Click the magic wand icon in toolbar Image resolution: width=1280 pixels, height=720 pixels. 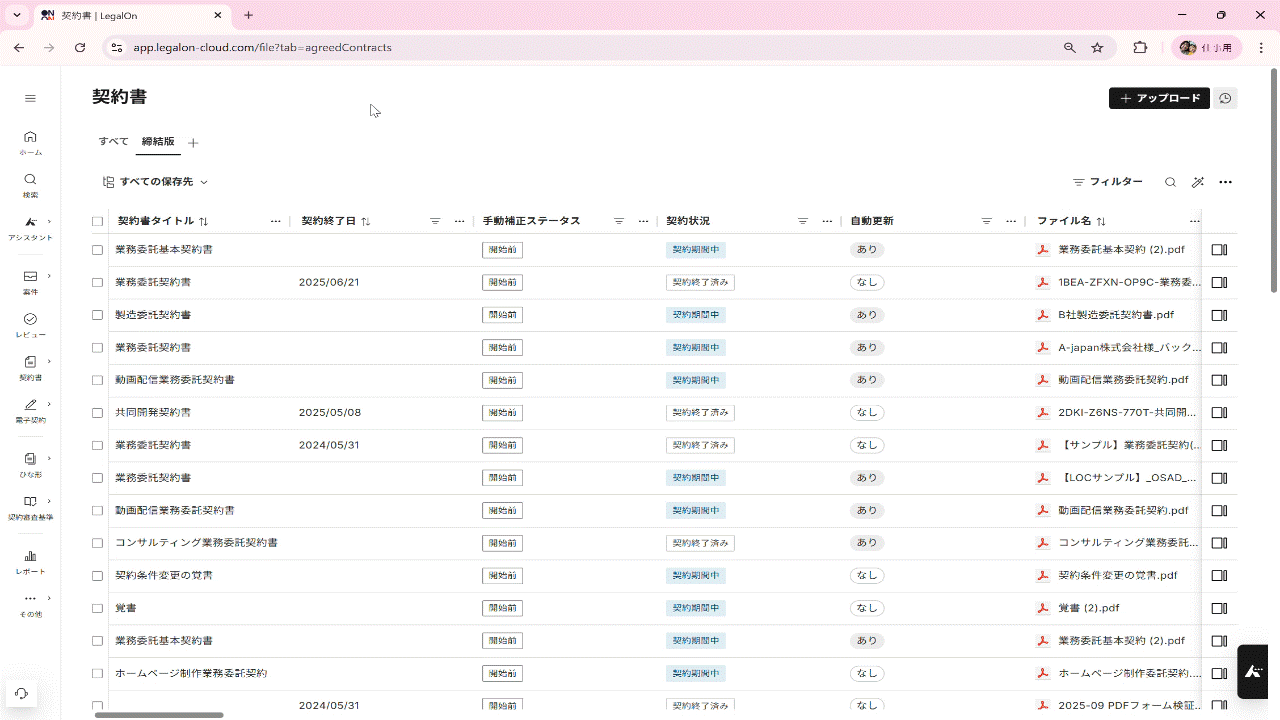coord(1198,182)
